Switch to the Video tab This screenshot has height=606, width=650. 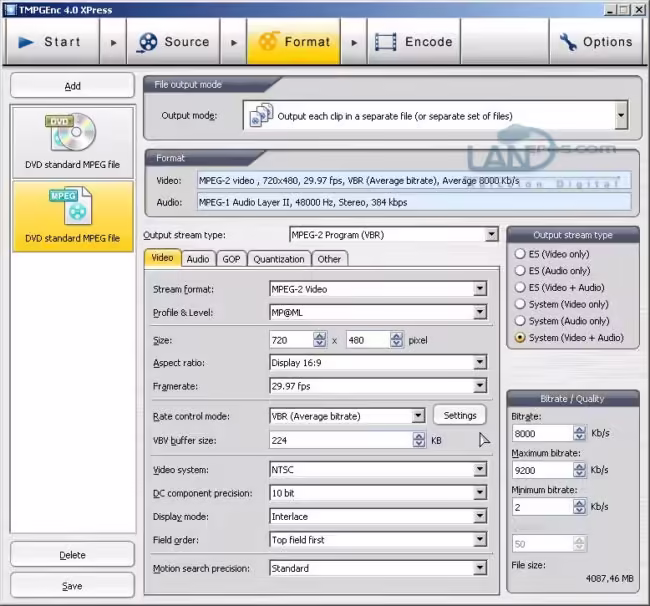point(162,258)
